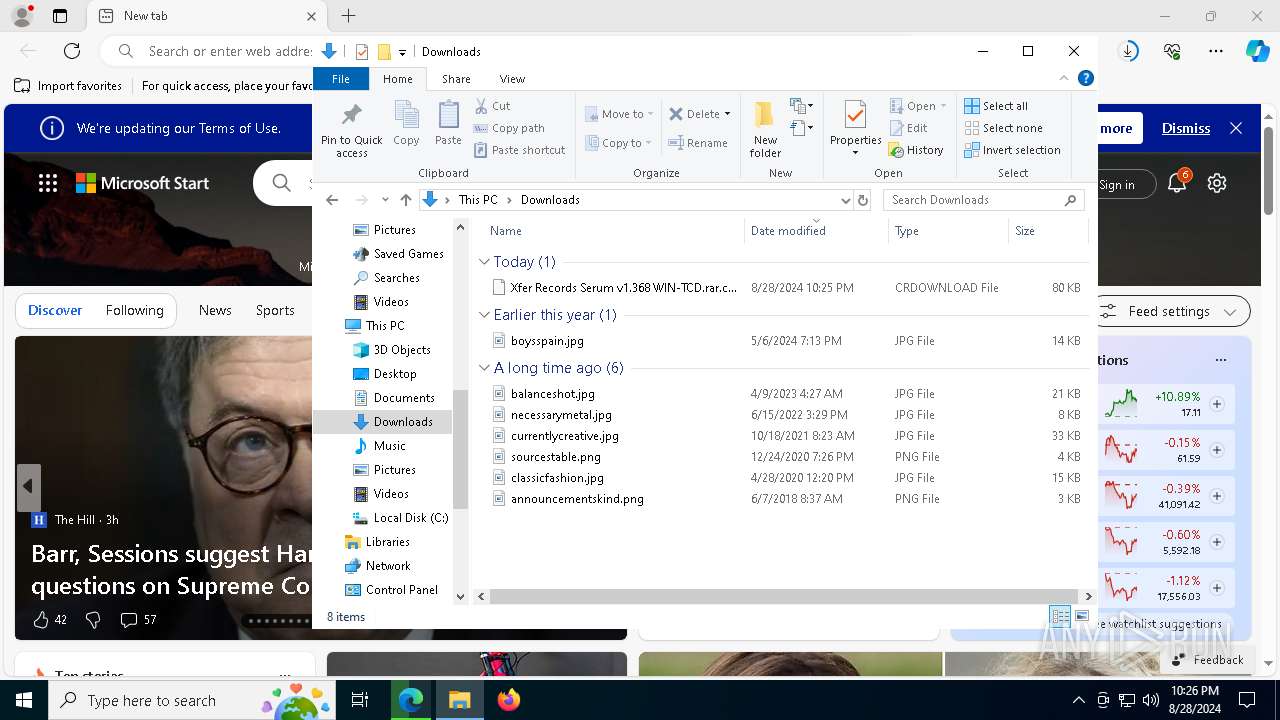Open file History
1280x720 pixels.
(916, 150)
